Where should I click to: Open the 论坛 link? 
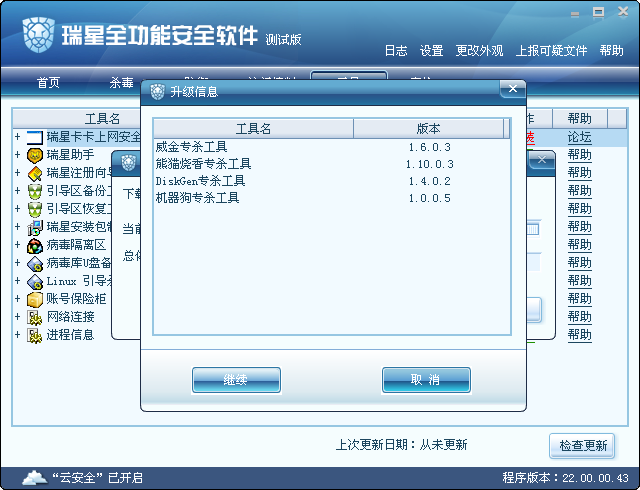580,137
